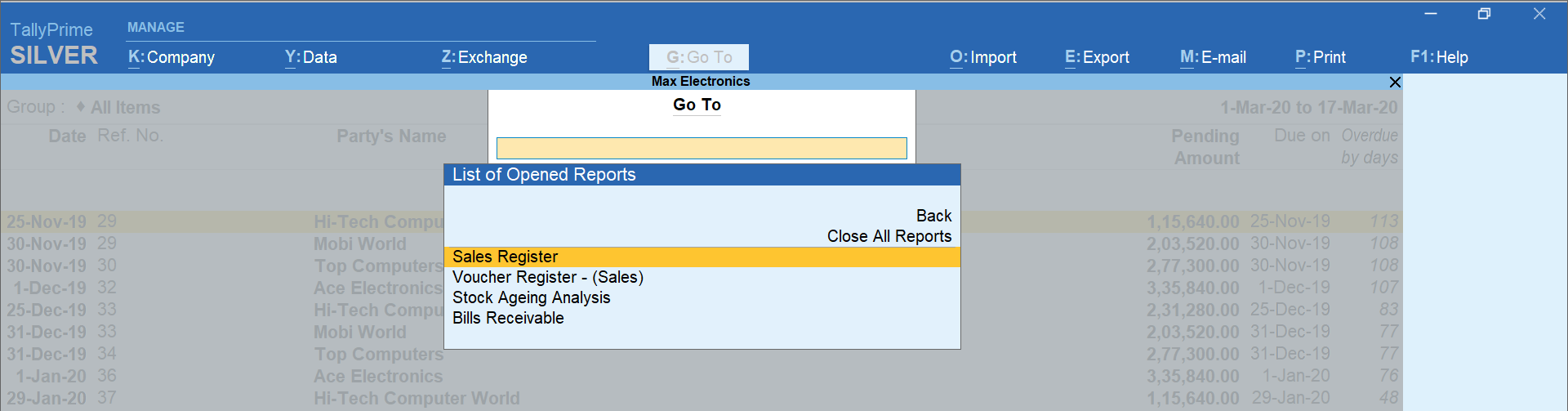Select Sales Register from the list

tap(506, 257)
